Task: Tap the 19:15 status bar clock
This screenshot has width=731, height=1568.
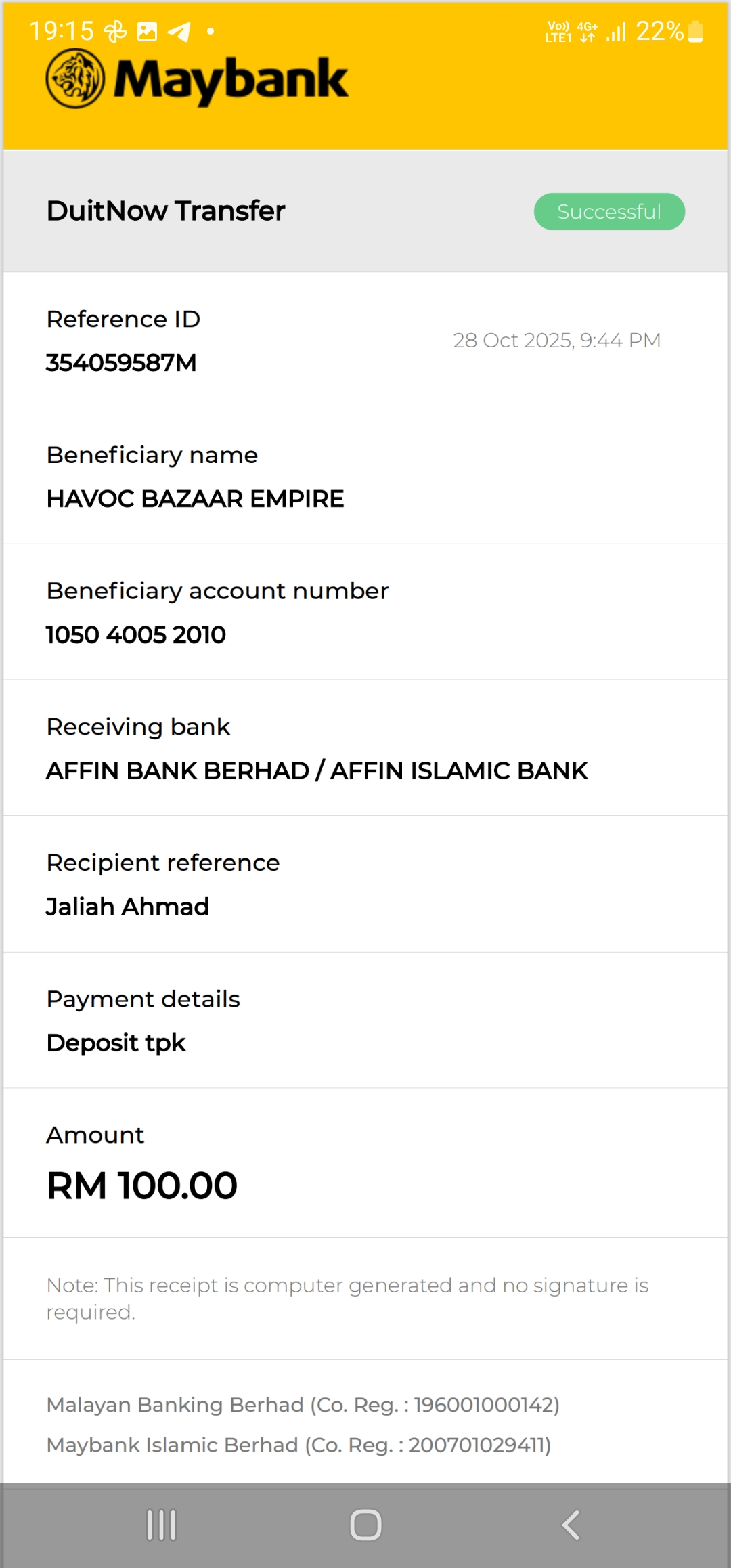Action: click(x=62, y=31)
